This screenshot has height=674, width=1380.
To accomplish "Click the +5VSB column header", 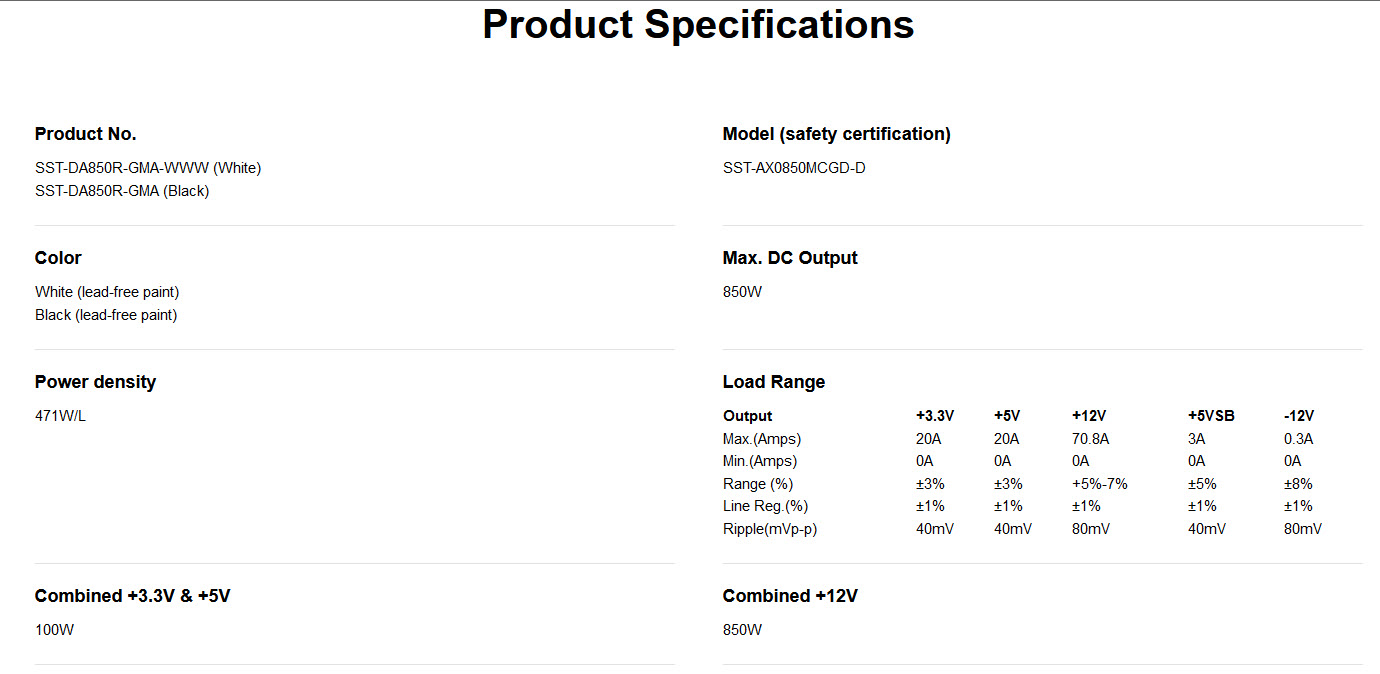I will (1211, 416).
